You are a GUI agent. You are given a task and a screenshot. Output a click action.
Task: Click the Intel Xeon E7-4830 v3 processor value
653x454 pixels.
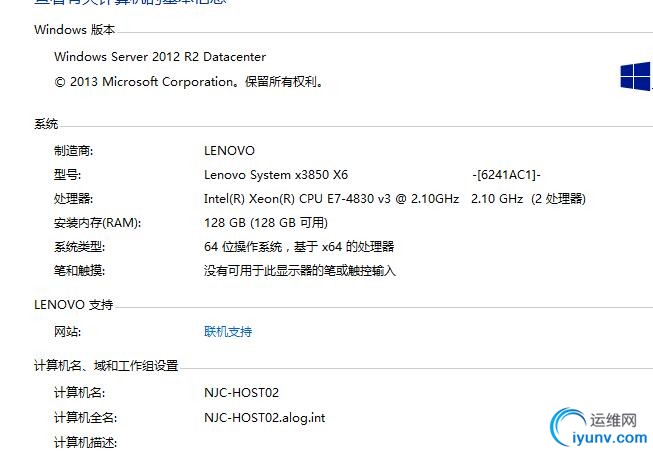(395, 199)
